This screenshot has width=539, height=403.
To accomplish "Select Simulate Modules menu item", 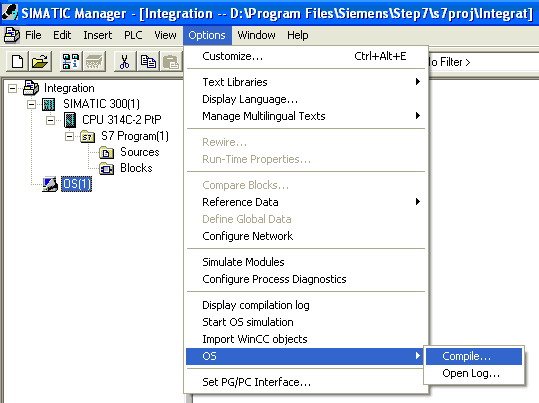I will (x=306, y=262).
